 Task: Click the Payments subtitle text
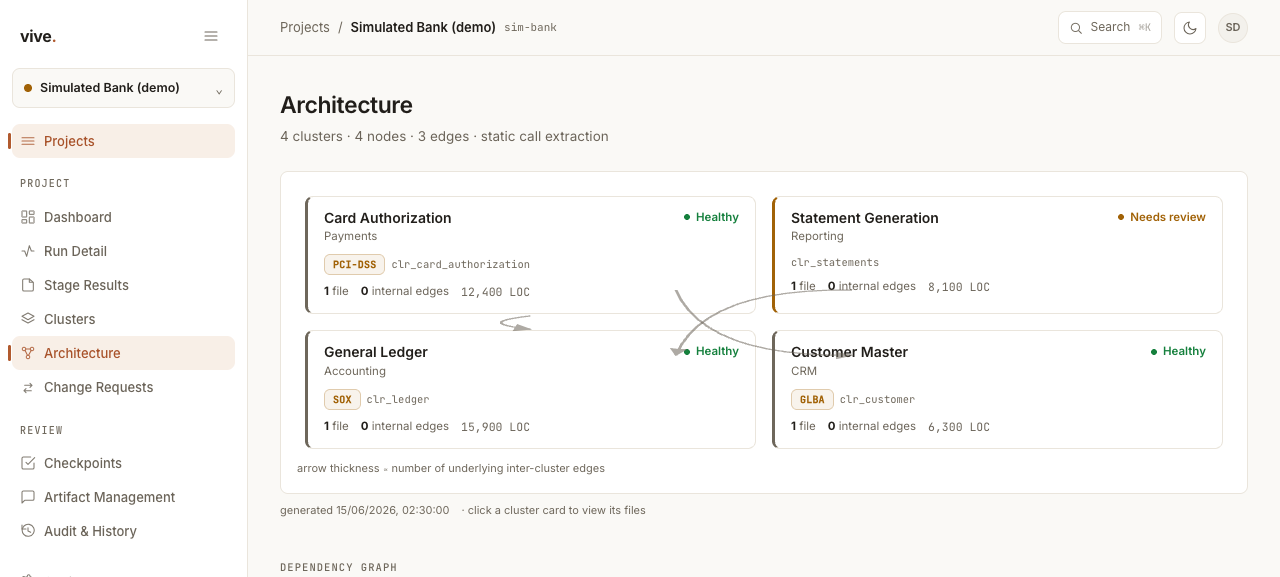tap(351, 236)
